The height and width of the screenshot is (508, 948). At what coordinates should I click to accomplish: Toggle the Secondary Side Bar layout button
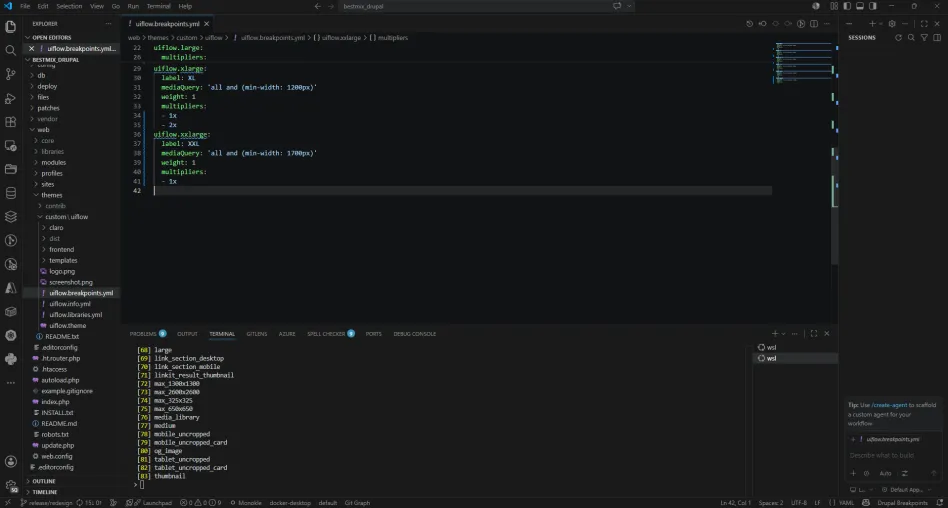pyautogui.click(x=873, y=6)
